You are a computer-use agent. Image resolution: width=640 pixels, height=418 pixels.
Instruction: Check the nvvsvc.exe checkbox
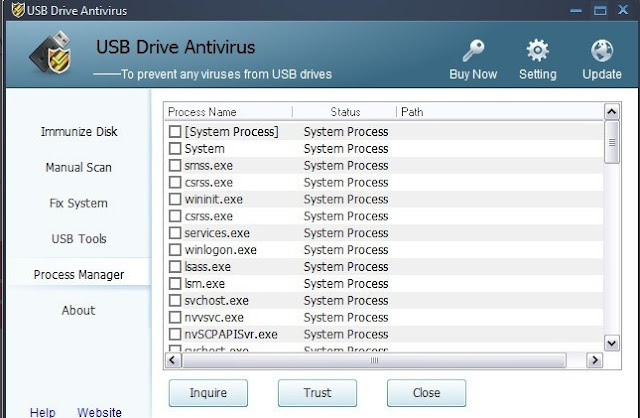[x=175, y=317]
